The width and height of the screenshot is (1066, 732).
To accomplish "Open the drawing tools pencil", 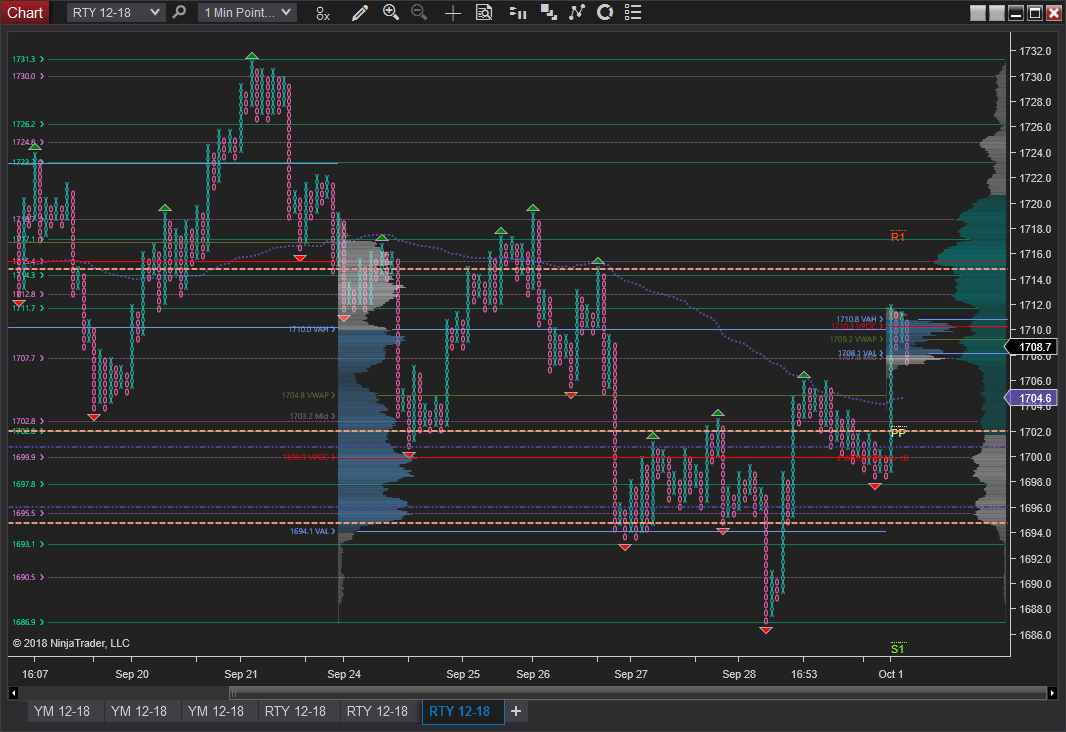I will coord(360,13).
